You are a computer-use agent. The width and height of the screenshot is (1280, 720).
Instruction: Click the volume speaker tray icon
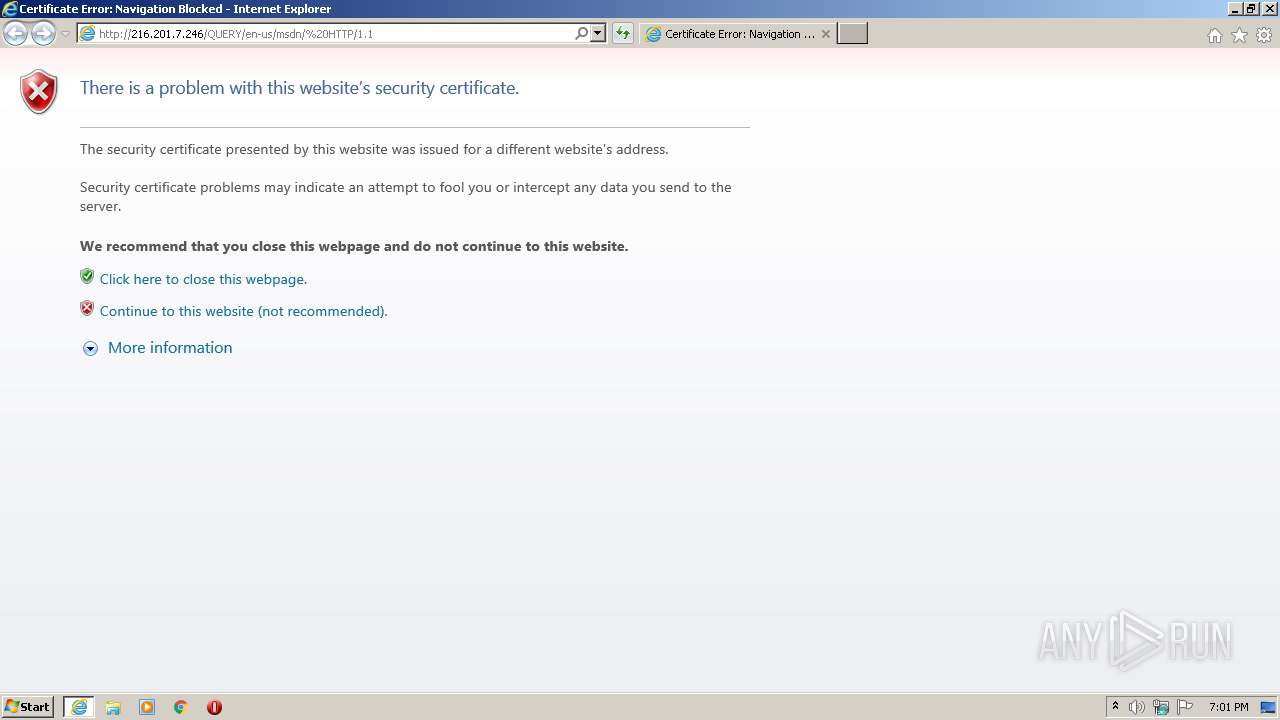click(1137, 707)
